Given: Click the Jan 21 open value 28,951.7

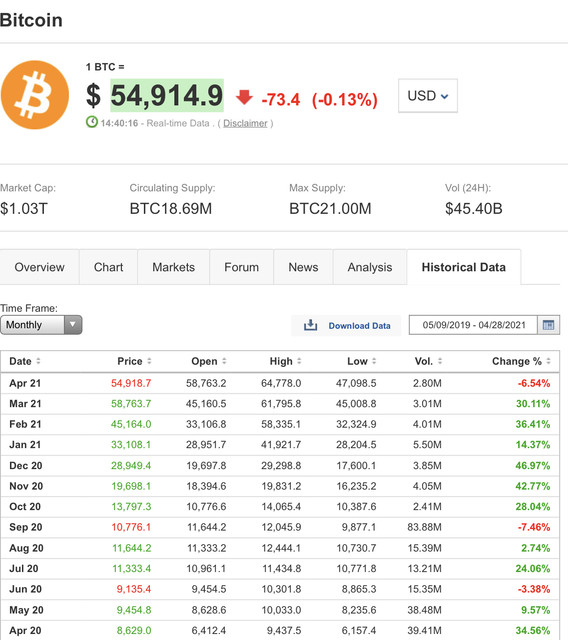Looking at the screenshot, I should pyautogui.click(x=206, y=444).
